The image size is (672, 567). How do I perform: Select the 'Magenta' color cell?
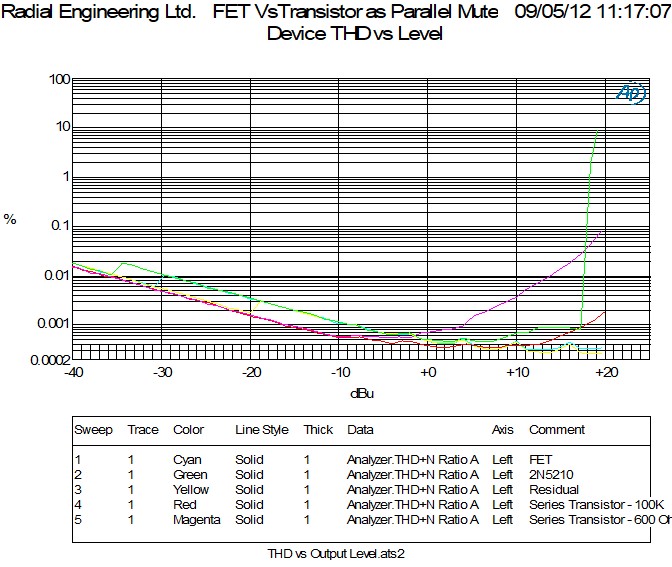click(x=197, y=520)
